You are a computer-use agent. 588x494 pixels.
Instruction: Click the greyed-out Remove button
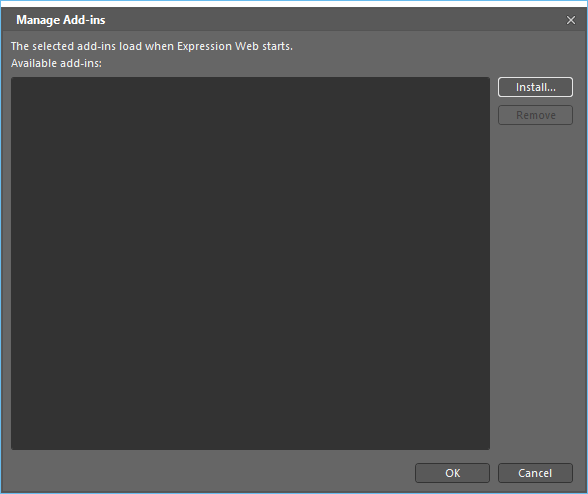535,115
